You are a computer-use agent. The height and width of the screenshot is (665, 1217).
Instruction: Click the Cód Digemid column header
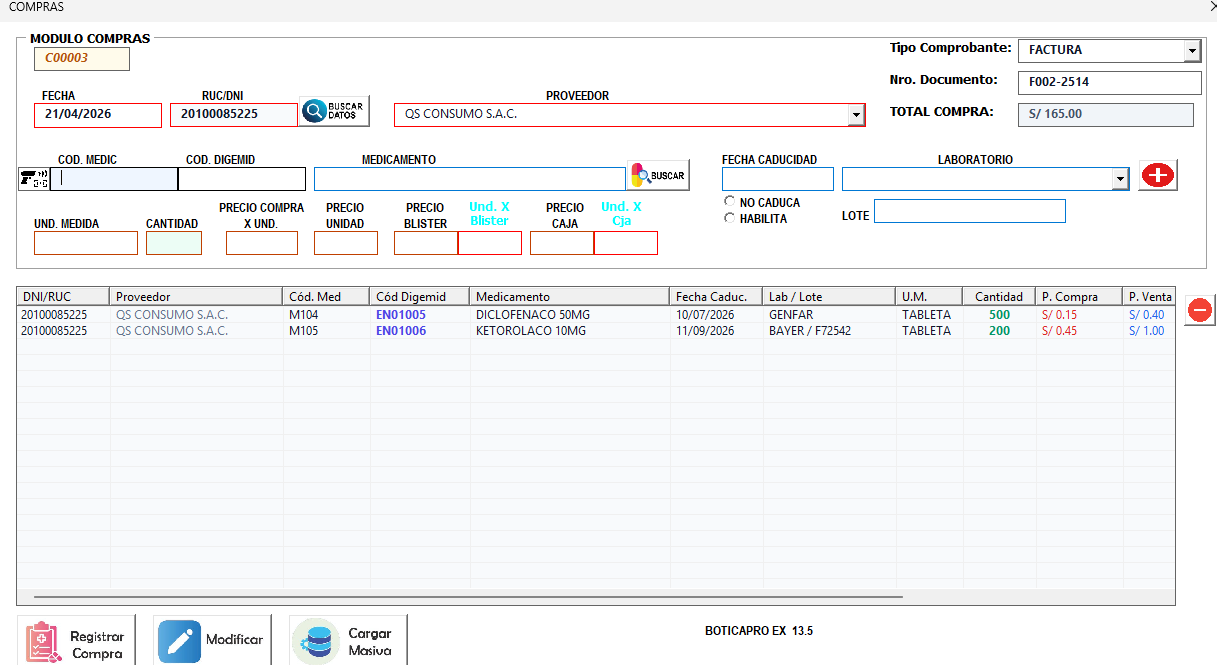point(420,297)
